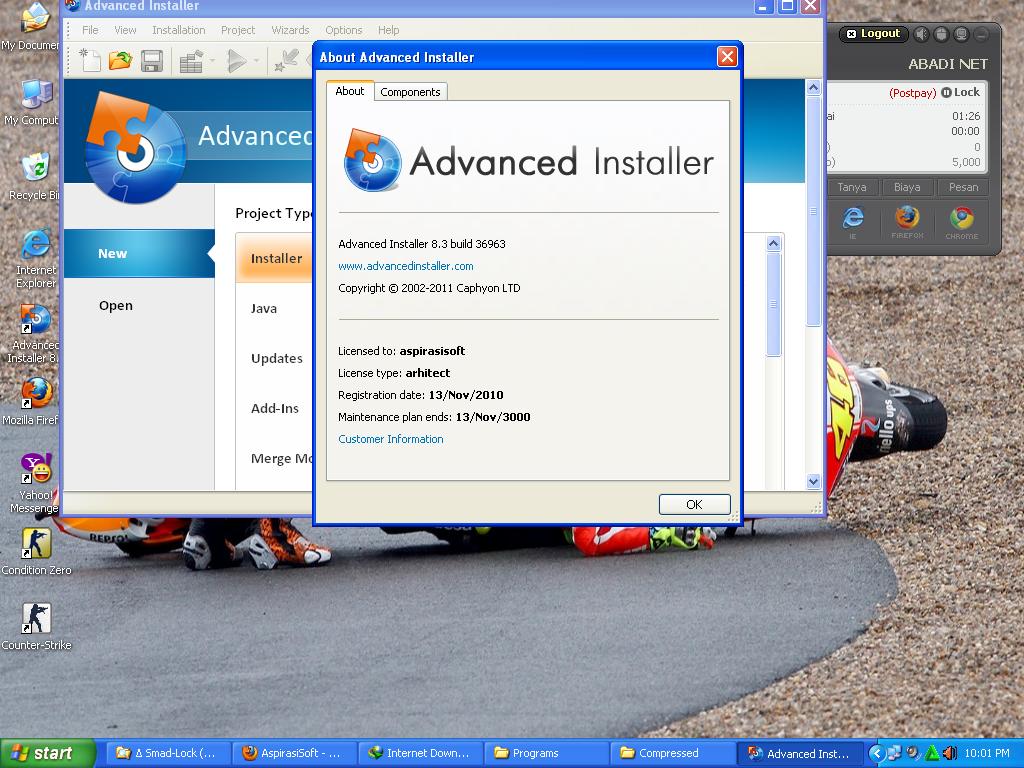Click the Start button
The image size is (1024, 768).
[47, 753]
